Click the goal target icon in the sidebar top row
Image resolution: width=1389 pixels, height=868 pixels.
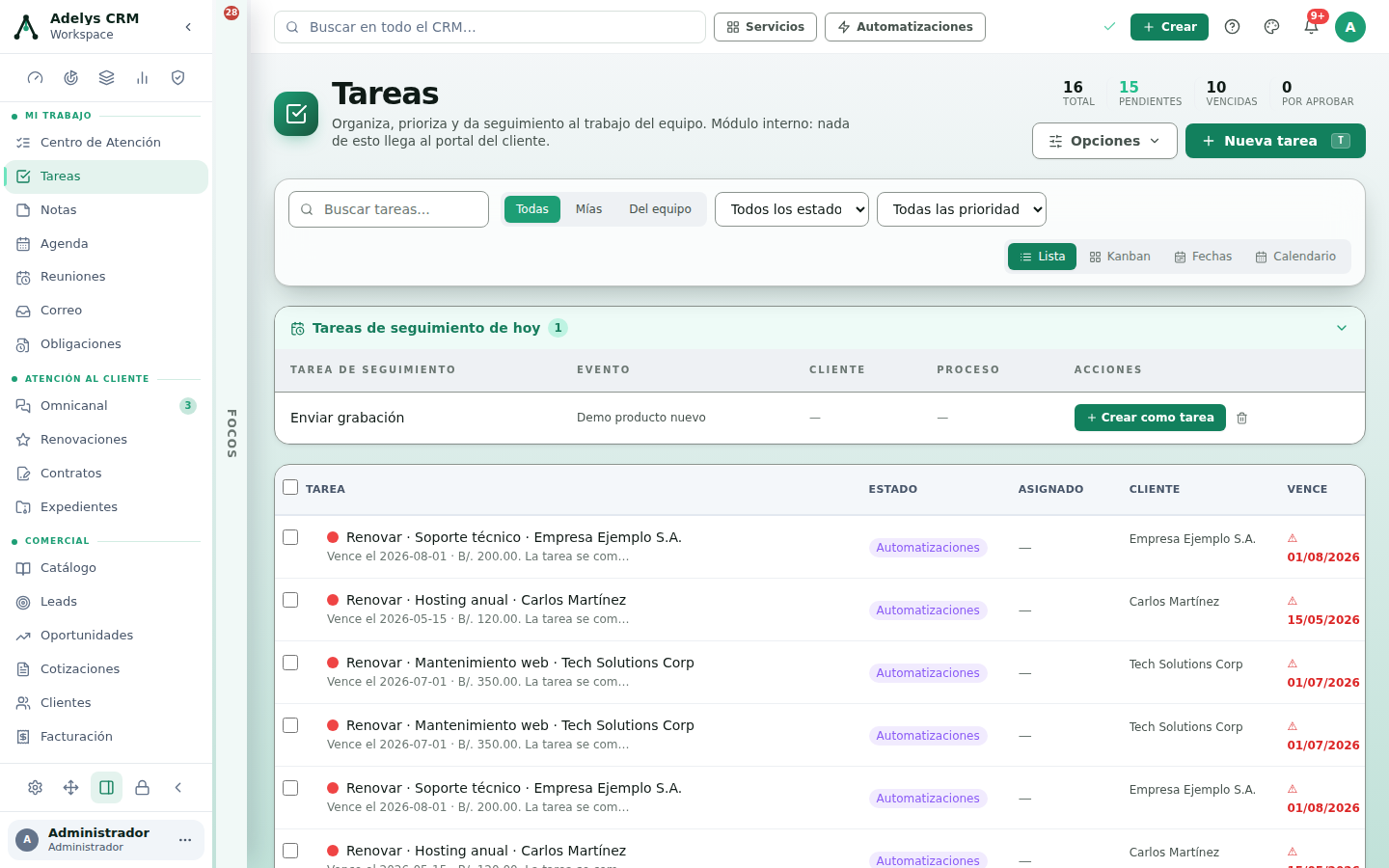click(71, 78)
